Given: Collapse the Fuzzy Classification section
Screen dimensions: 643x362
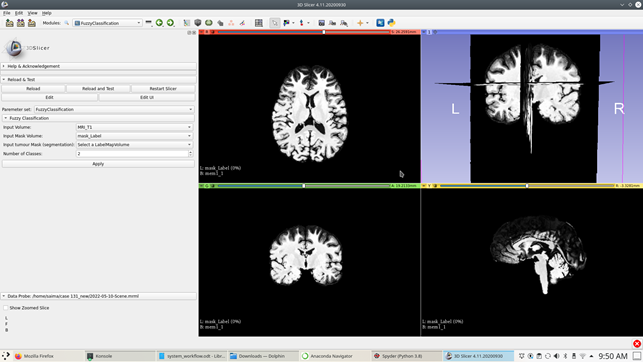Looking at the screenshot, I should point(98,118).
